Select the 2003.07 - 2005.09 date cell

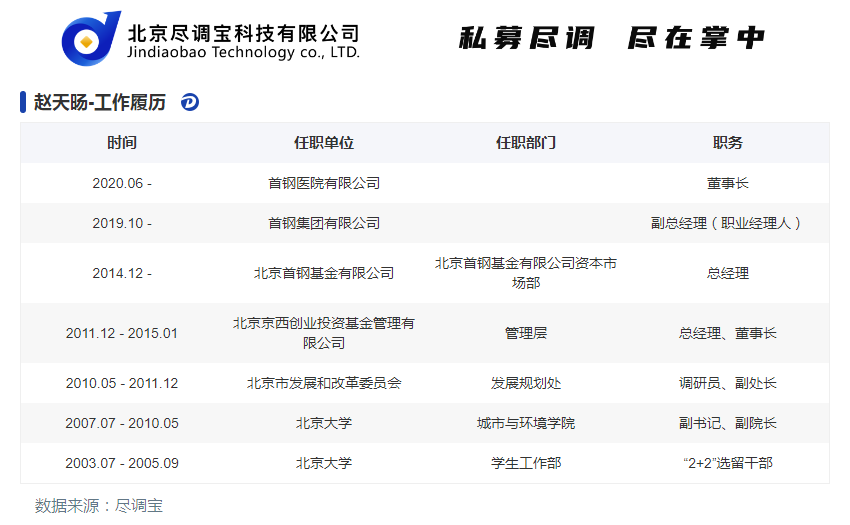coord(122,463)
